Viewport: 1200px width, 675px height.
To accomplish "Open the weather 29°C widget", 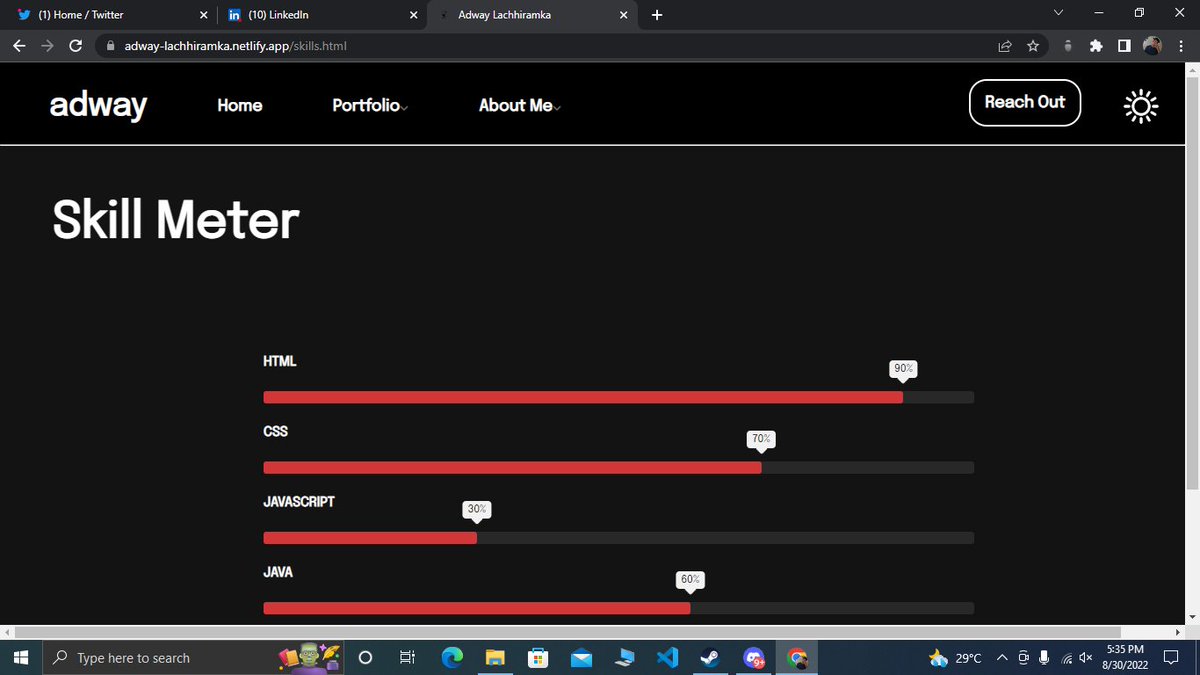I will click(x=956, y=657).
